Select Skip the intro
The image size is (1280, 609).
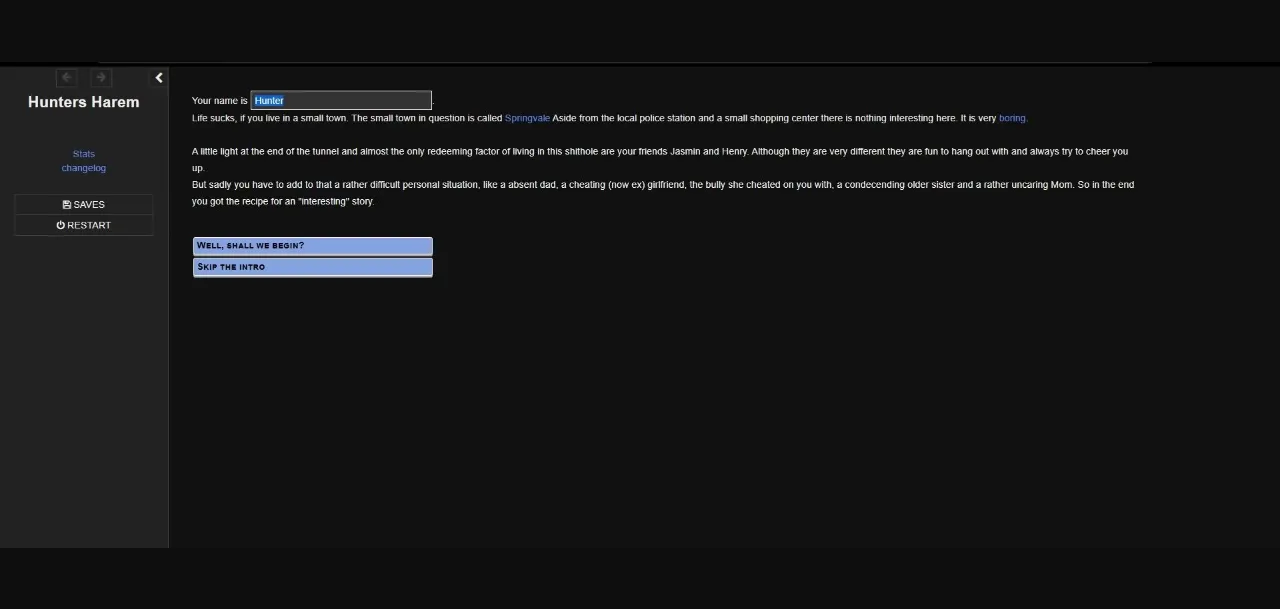coord(312,267)
